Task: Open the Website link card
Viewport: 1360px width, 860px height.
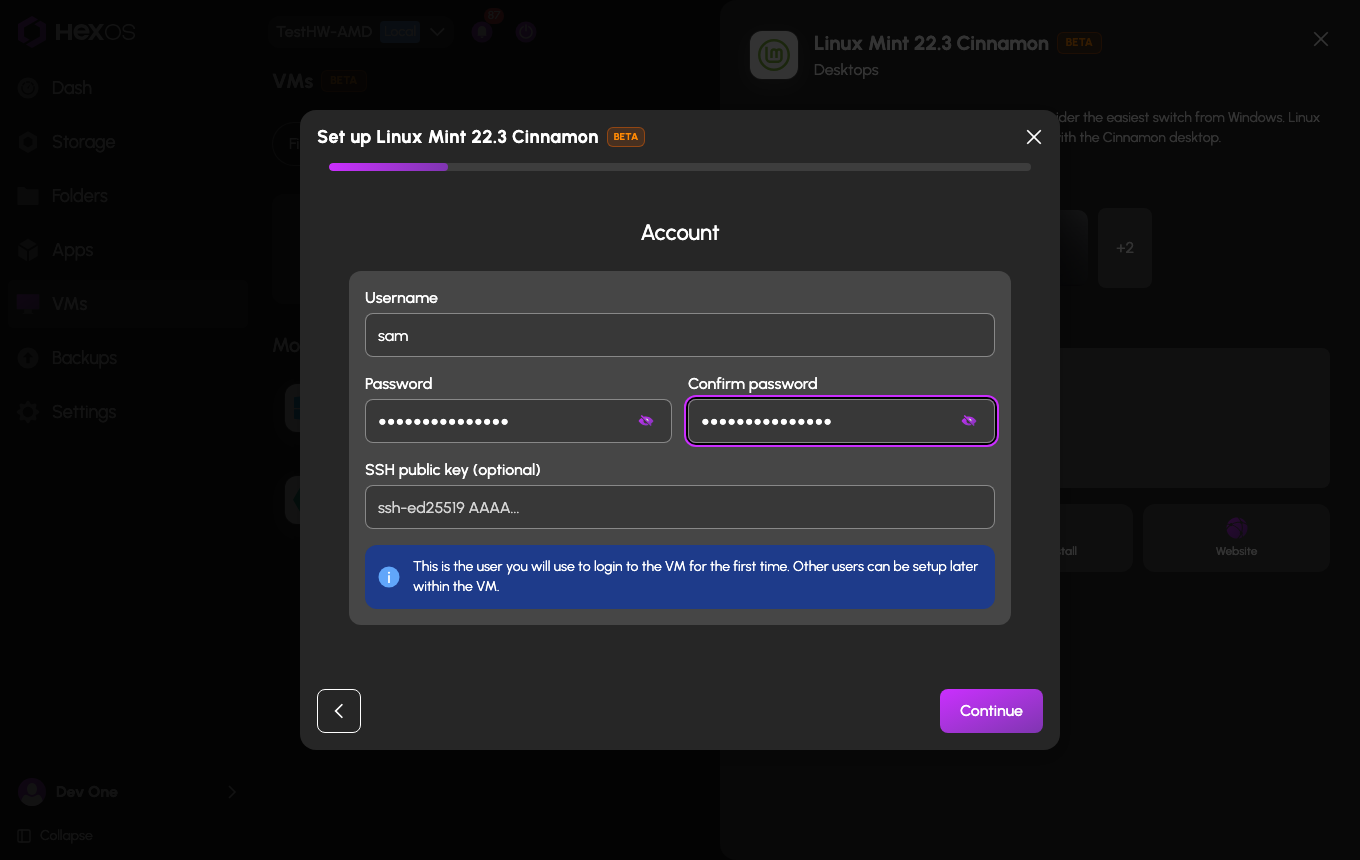Action: coord(1236,538)
